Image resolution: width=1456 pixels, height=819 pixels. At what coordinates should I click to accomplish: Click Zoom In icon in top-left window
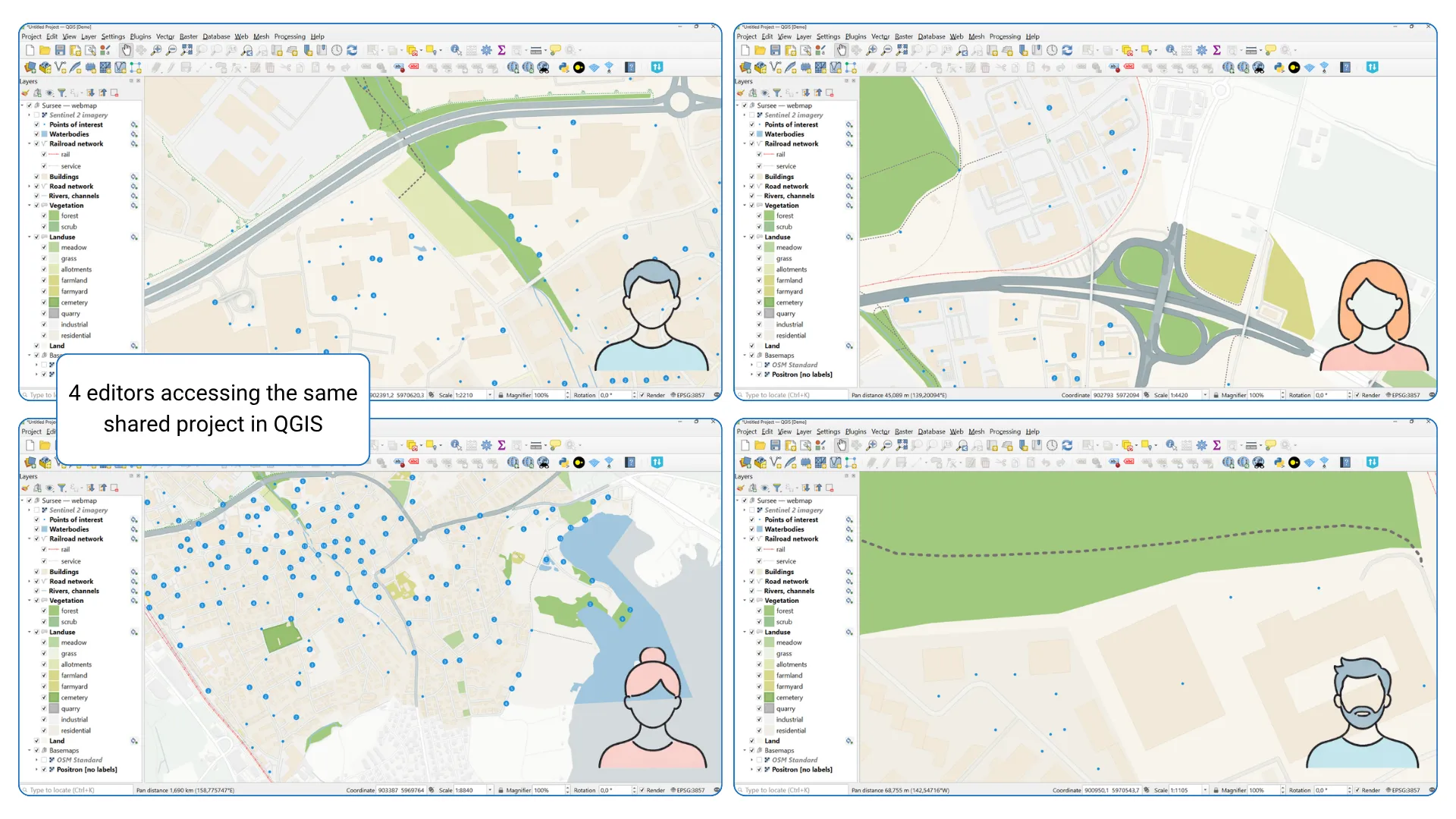(156, 50)
